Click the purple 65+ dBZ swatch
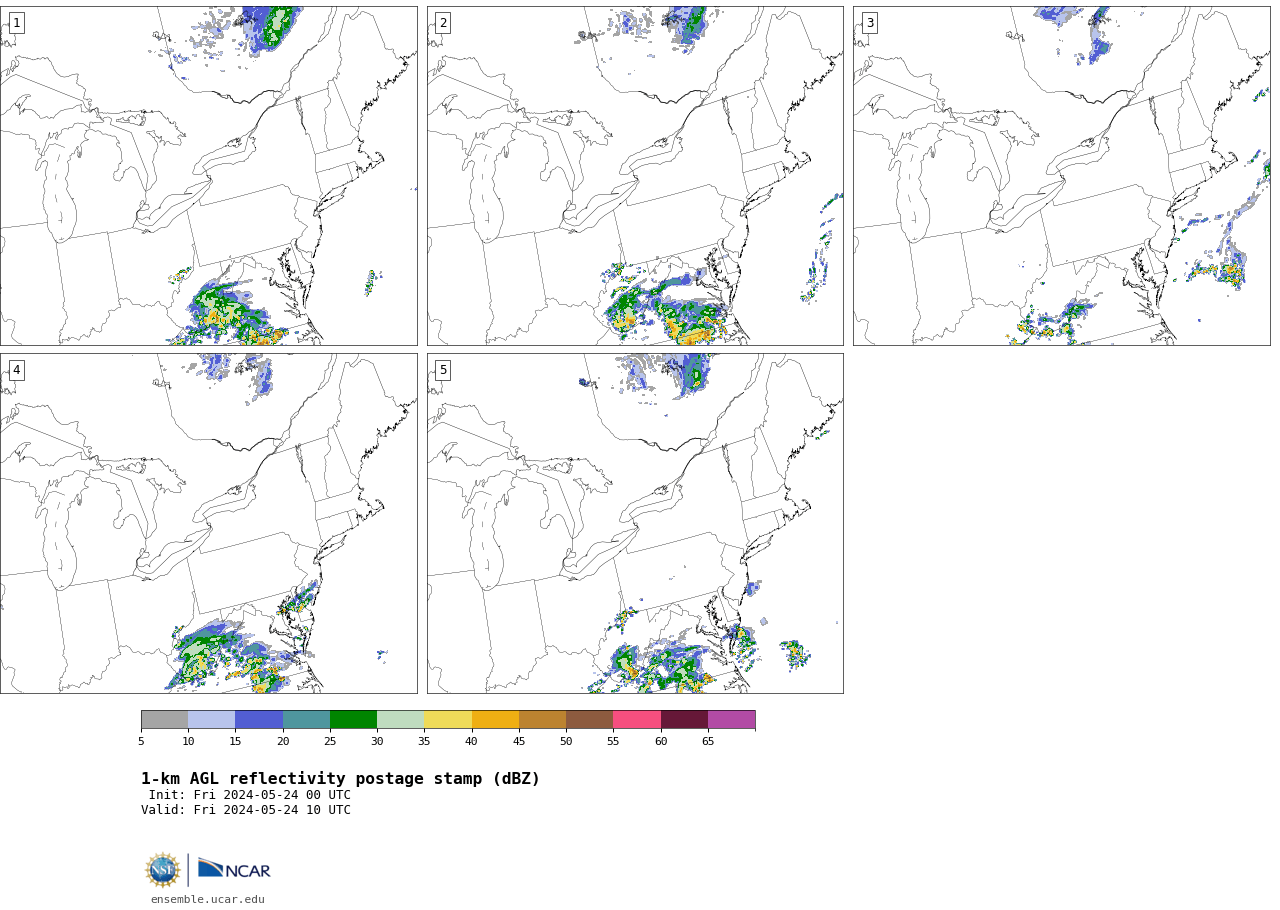Screen dimensions: 1280x910 pyautogui.click(x=731, y=720)
